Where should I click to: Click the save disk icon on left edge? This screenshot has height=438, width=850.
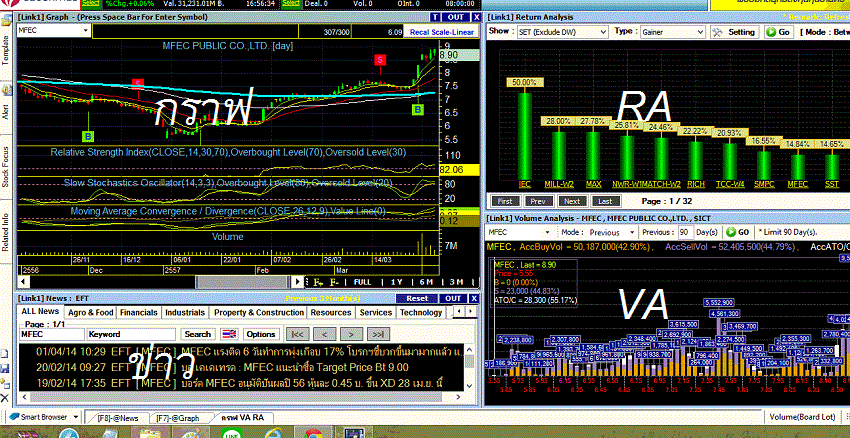[5, 369]
